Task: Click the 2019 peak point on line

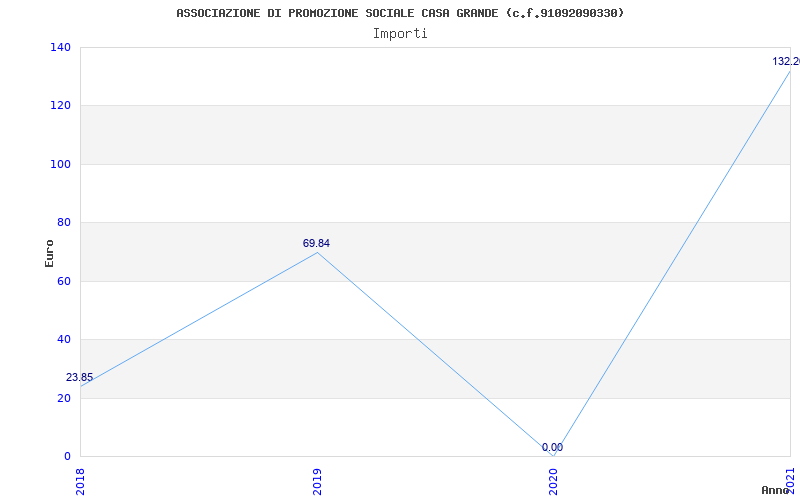Action: [317, 252]
